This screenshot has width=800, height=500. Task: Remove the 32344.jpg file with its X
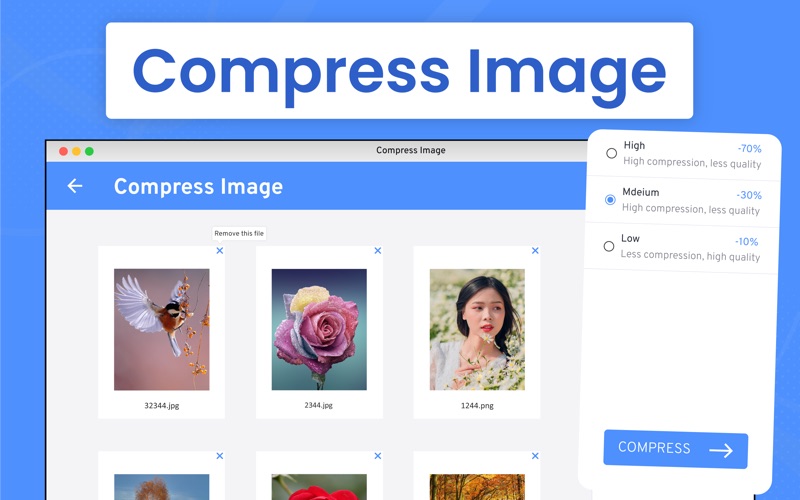coord(219,251)
